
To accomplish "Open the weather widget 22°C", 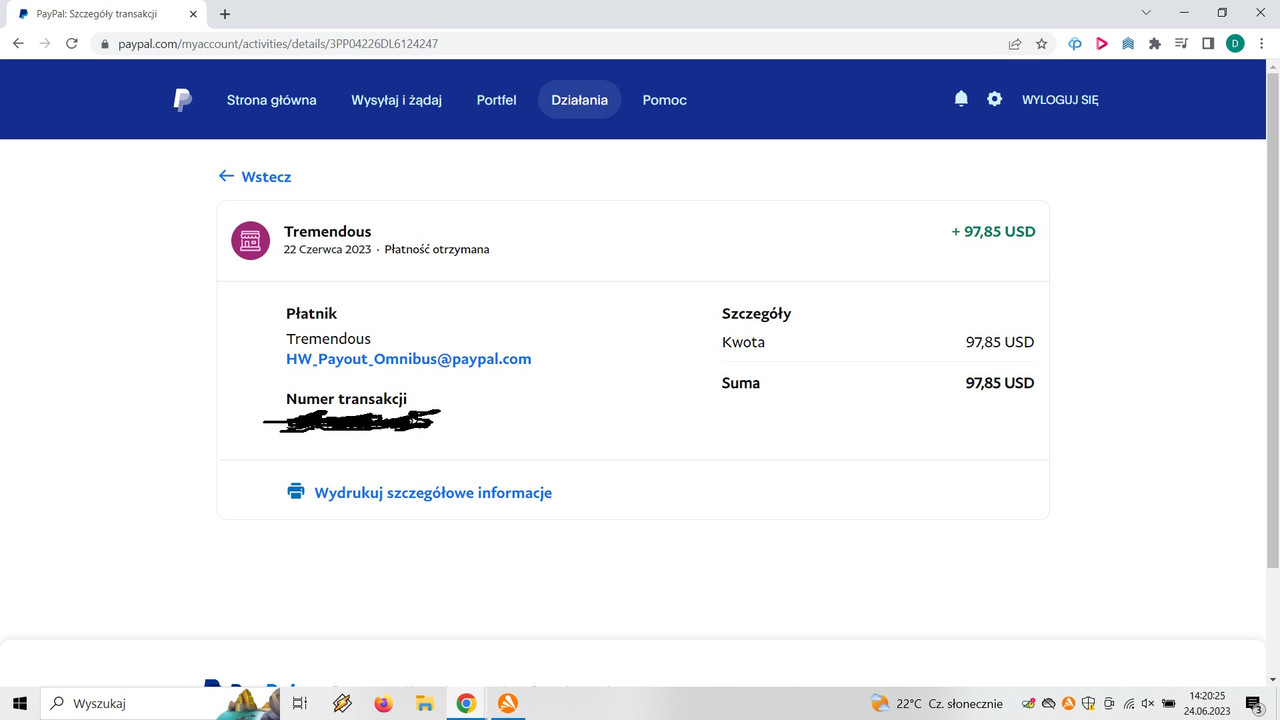I will pyautogui.click(x=935, y=703).
